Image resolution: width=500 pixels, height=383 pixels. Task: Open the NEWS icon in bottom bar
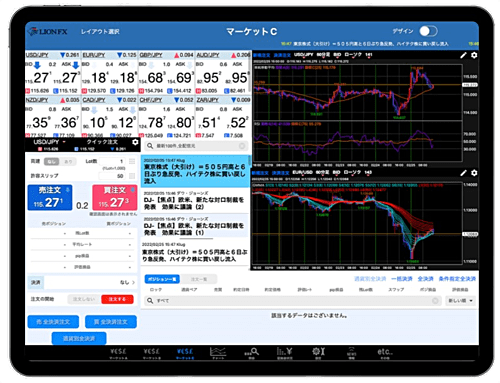point(351,353)
